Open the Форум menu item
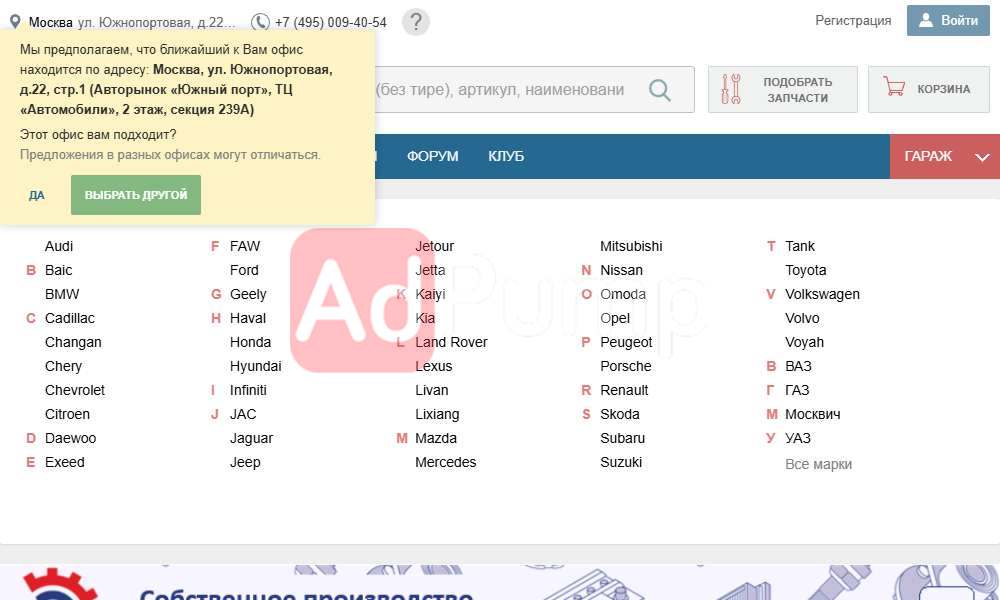Viewport: 1000px width, 600px height. pyautogui.click(x=432, y=156)
